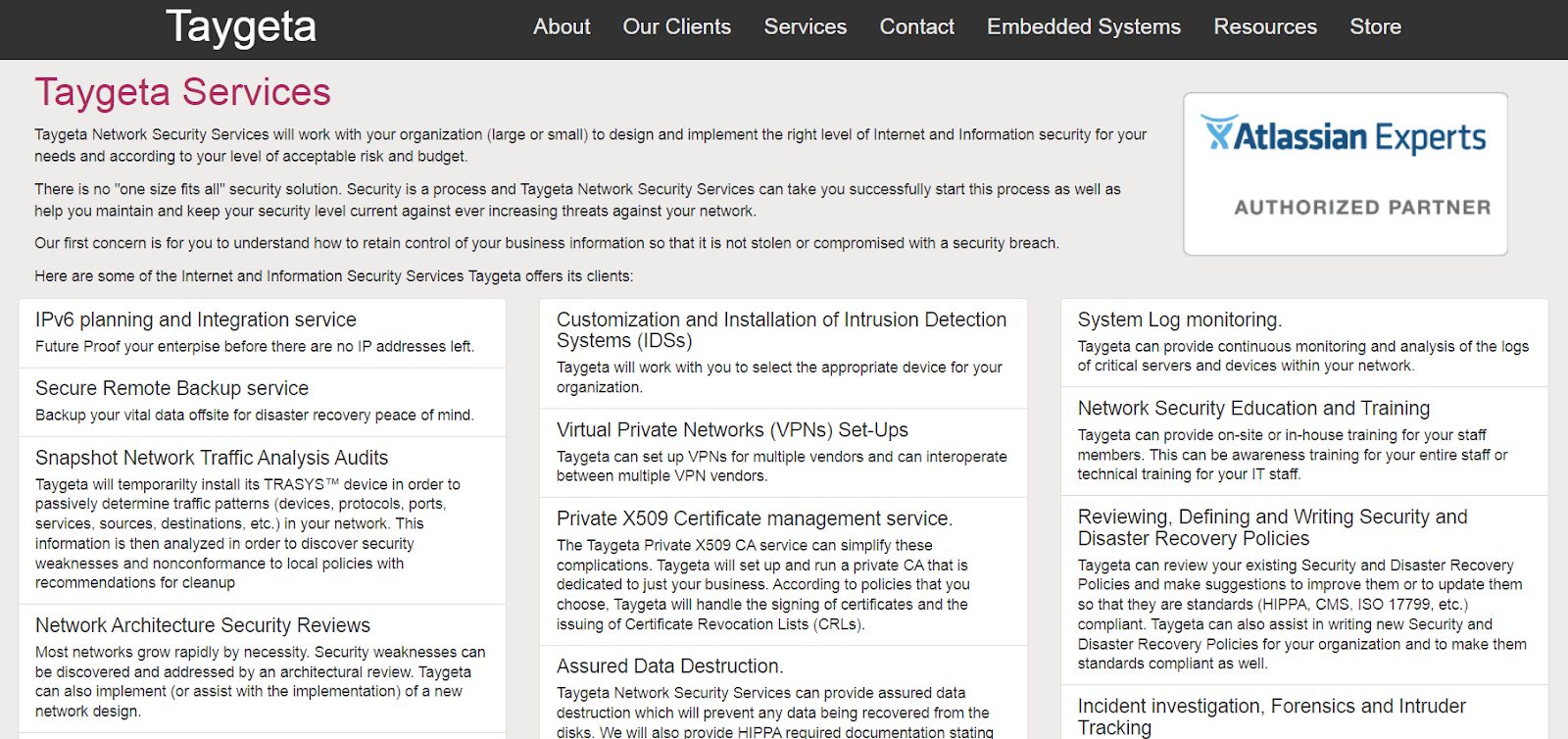
Task: Click the Atlassian Experts authorized partner badge
Action: [1346, 174]
